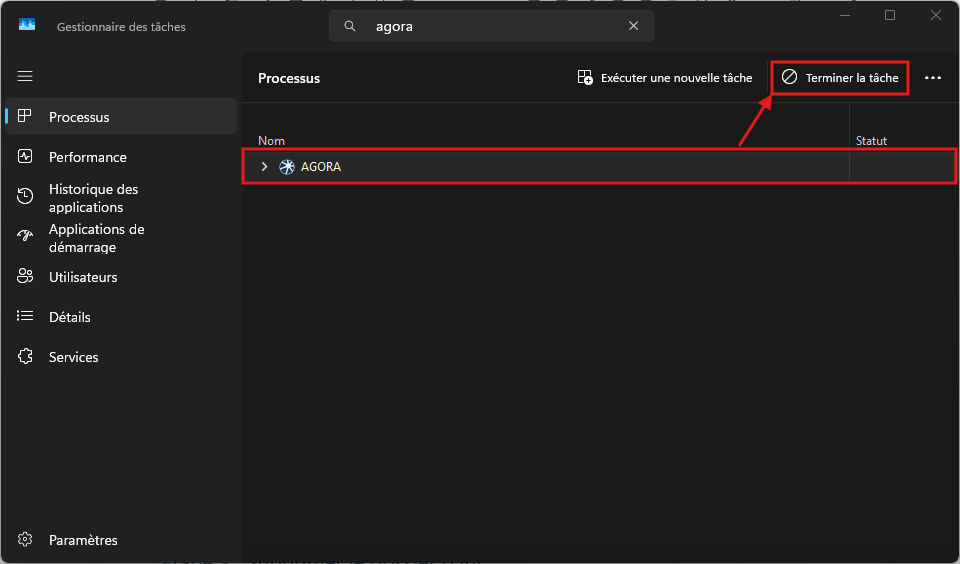The width and height of the screenshot is (960, 564).
Task: Click the end task prohibited-circle icon
Action: [x=790, y=77]
